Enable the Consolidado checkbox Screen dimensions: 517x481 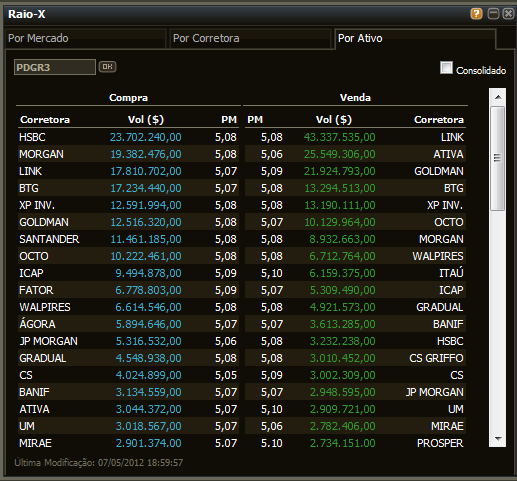tap(446, 68)
